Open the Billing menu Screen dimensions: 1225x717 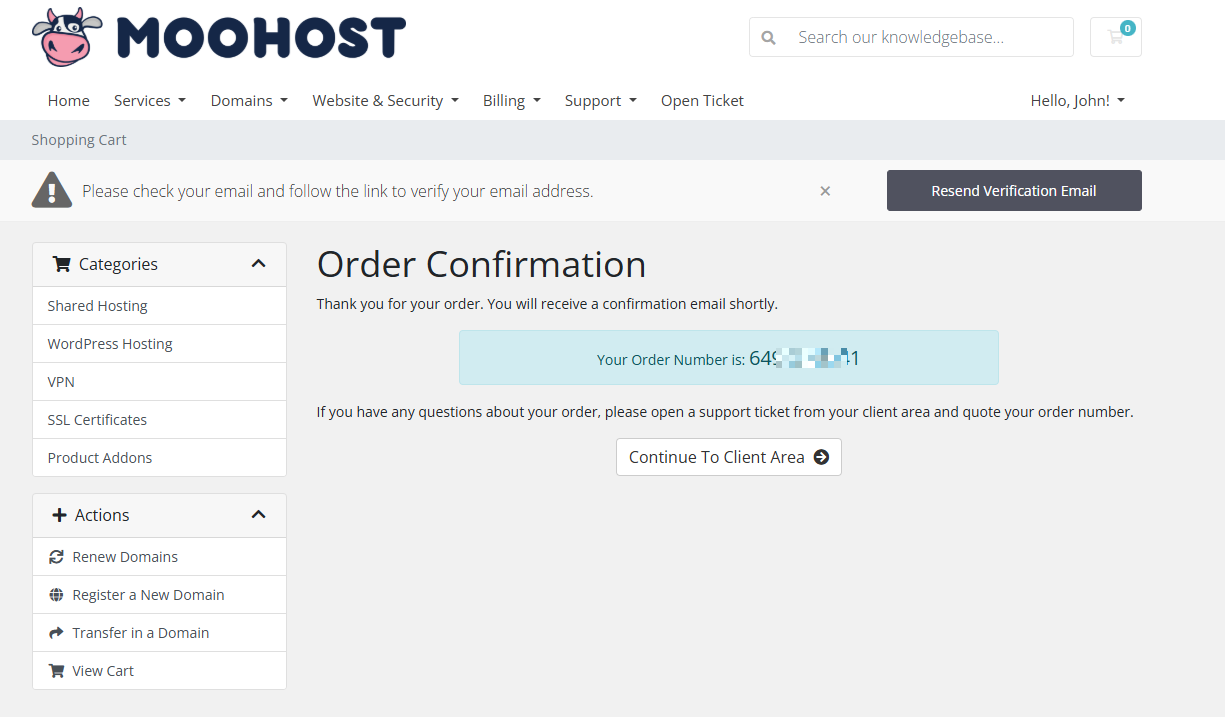pyautogui.click(x=512, y=101)
